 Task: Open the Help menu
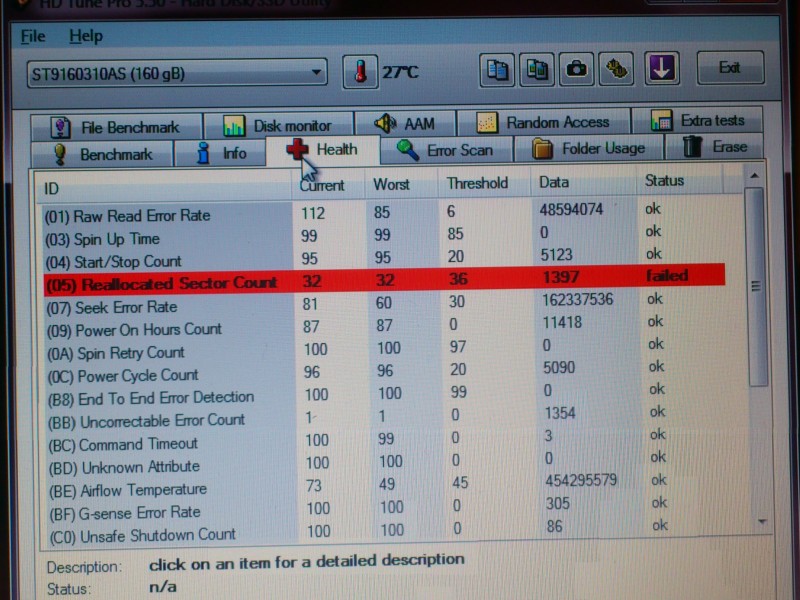tap(86, 36)
